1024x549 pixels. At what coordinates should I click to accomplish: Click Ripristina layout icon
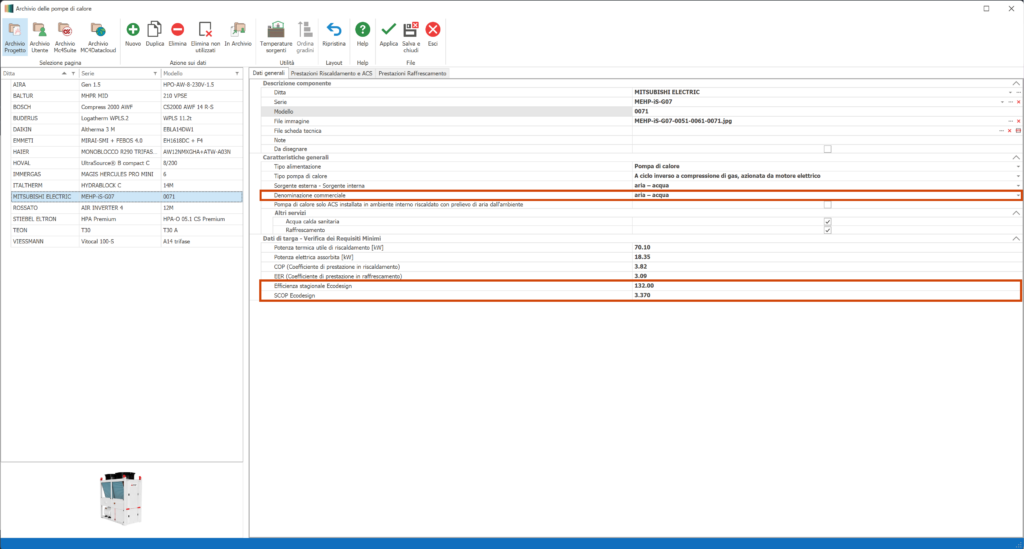coord(335,30)
